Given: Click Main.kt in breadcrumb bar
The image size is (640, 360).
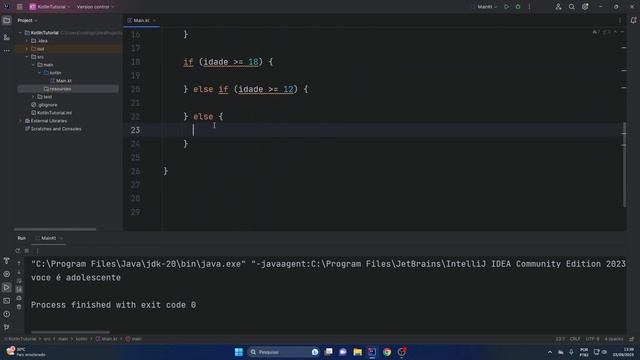Looking at the screenshot, I should point(107,339).
